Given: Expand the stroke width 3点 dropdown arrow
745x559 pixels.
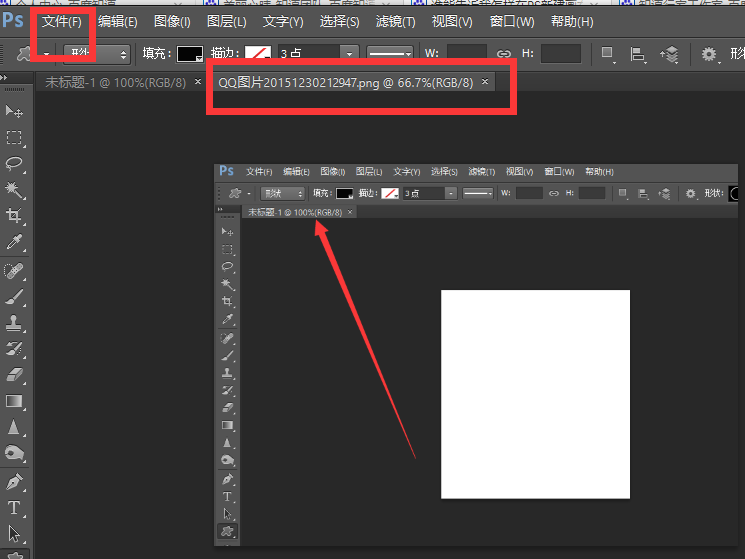Looking at the screenshot, I should pyautogui.click(x=349, y=54).
